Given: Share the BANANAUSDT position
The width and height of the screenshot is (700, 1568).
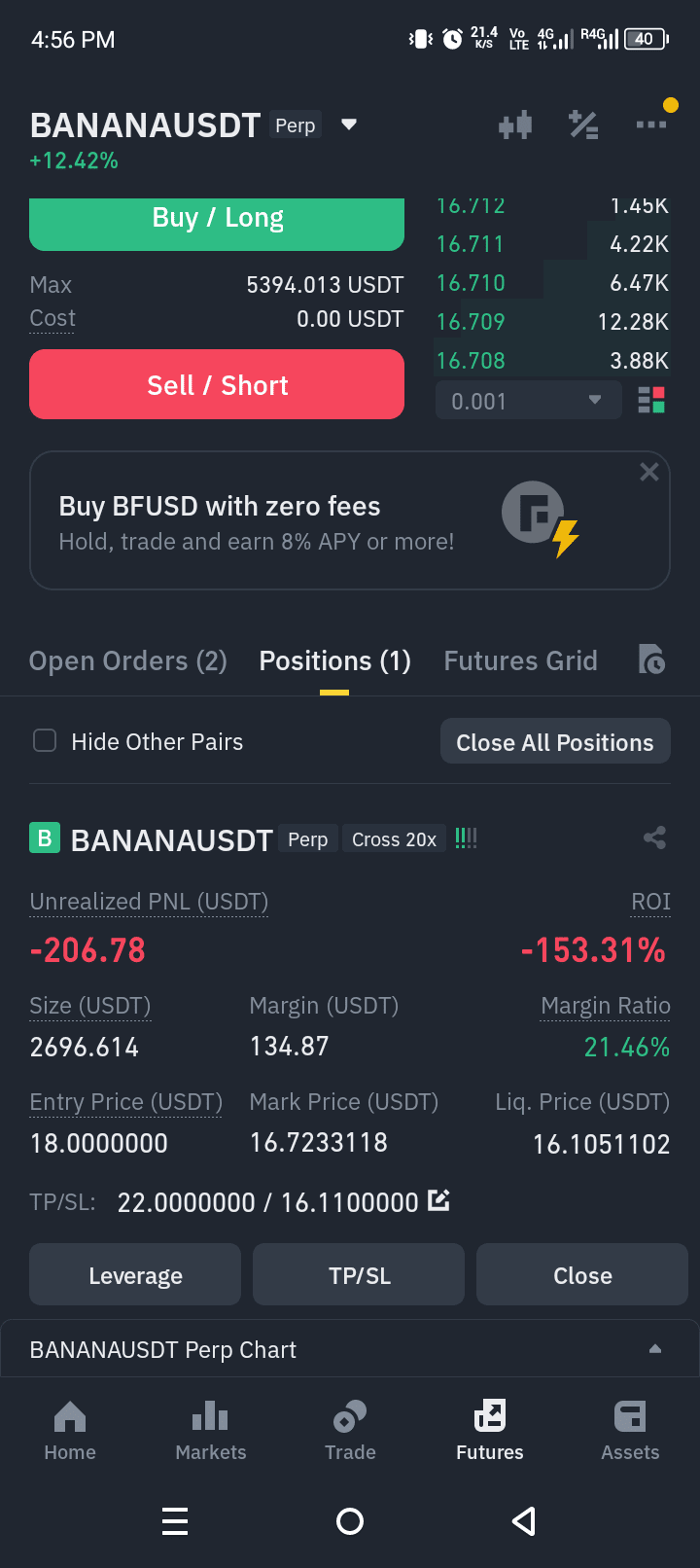Looking at the screenshot, I should pos(654,837).
